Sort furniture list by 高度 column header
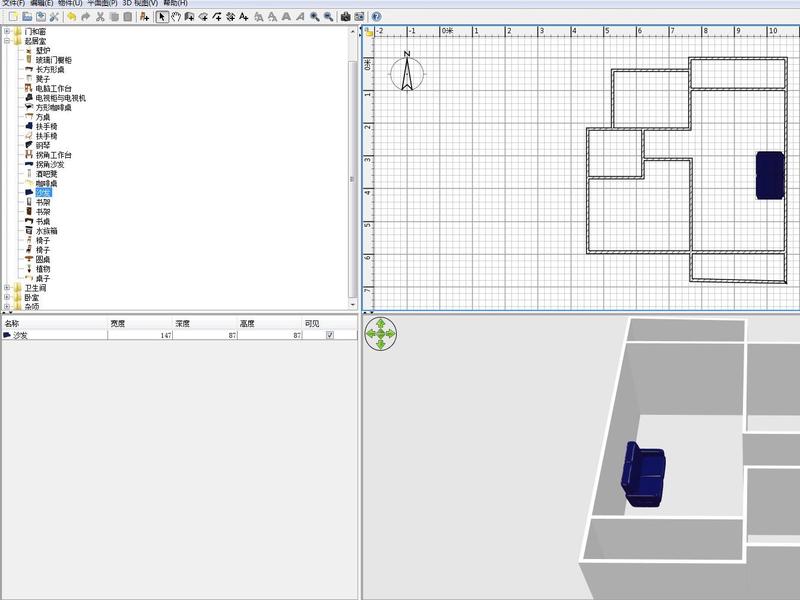This screenshot has height=600, width=800. (270, 323)
